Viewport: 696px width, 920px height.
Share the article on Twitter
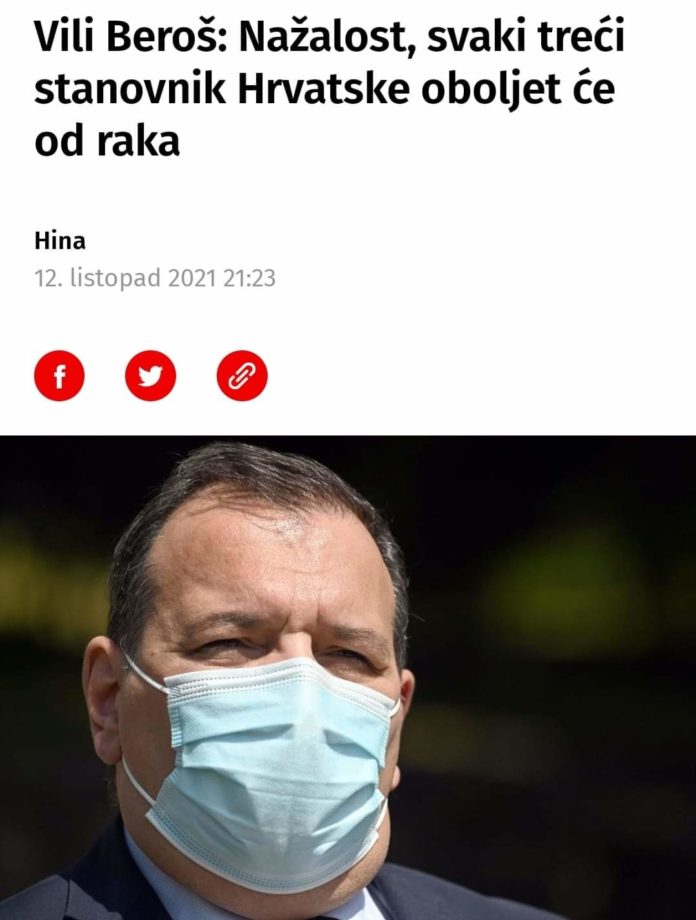pyautogui.click(x=151, y=376)
